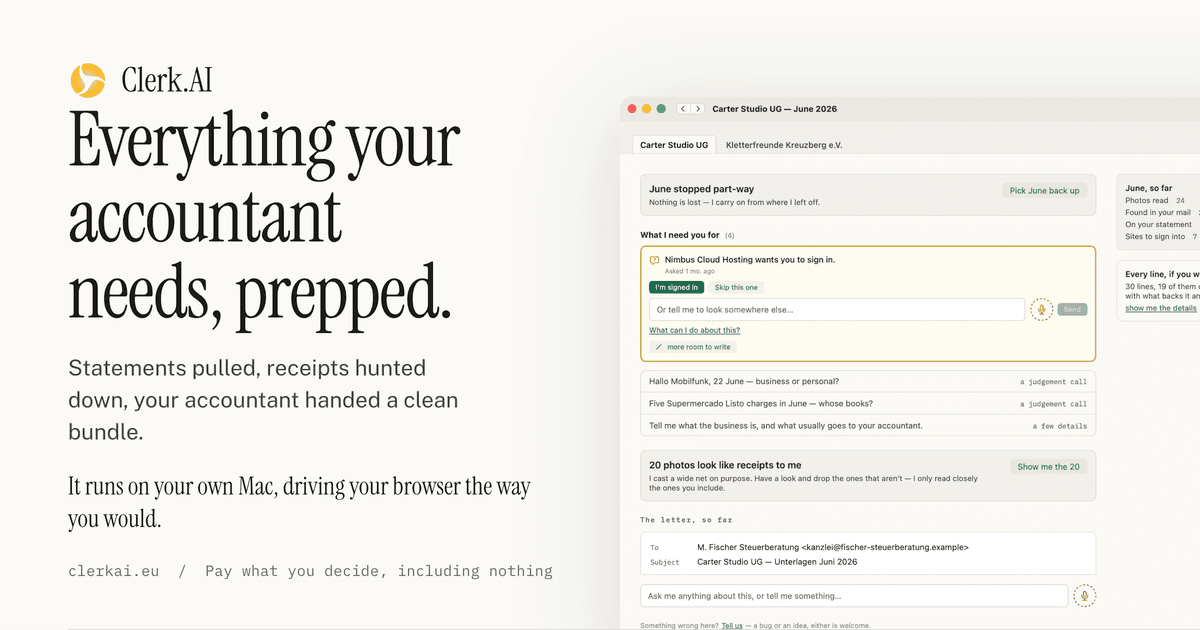The image size is (1200, 630).
Task: Click the clerkai.eu address text
Action: 114,571
